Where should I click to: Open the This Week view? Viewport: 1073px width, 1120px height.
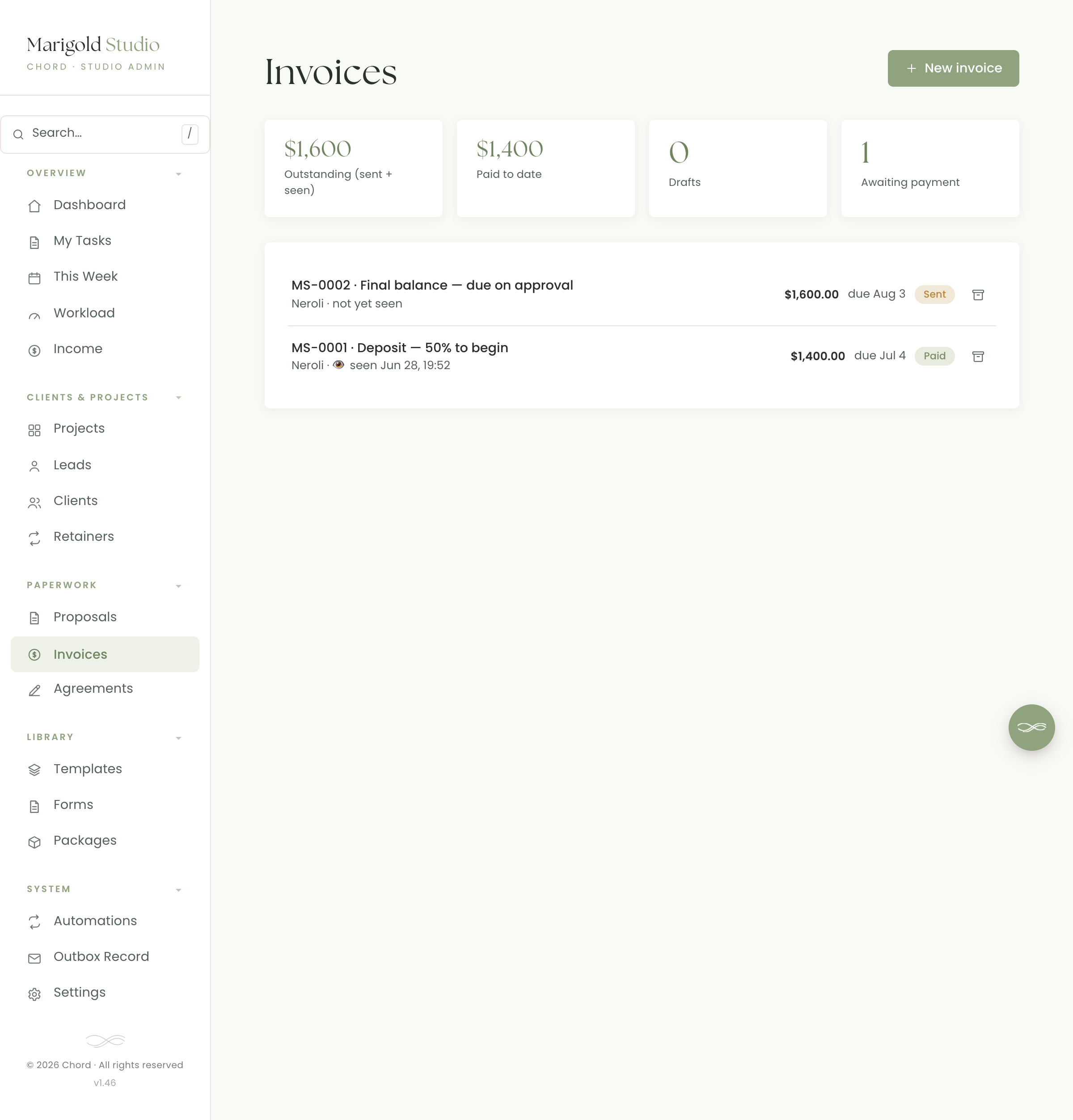(105, 277)
